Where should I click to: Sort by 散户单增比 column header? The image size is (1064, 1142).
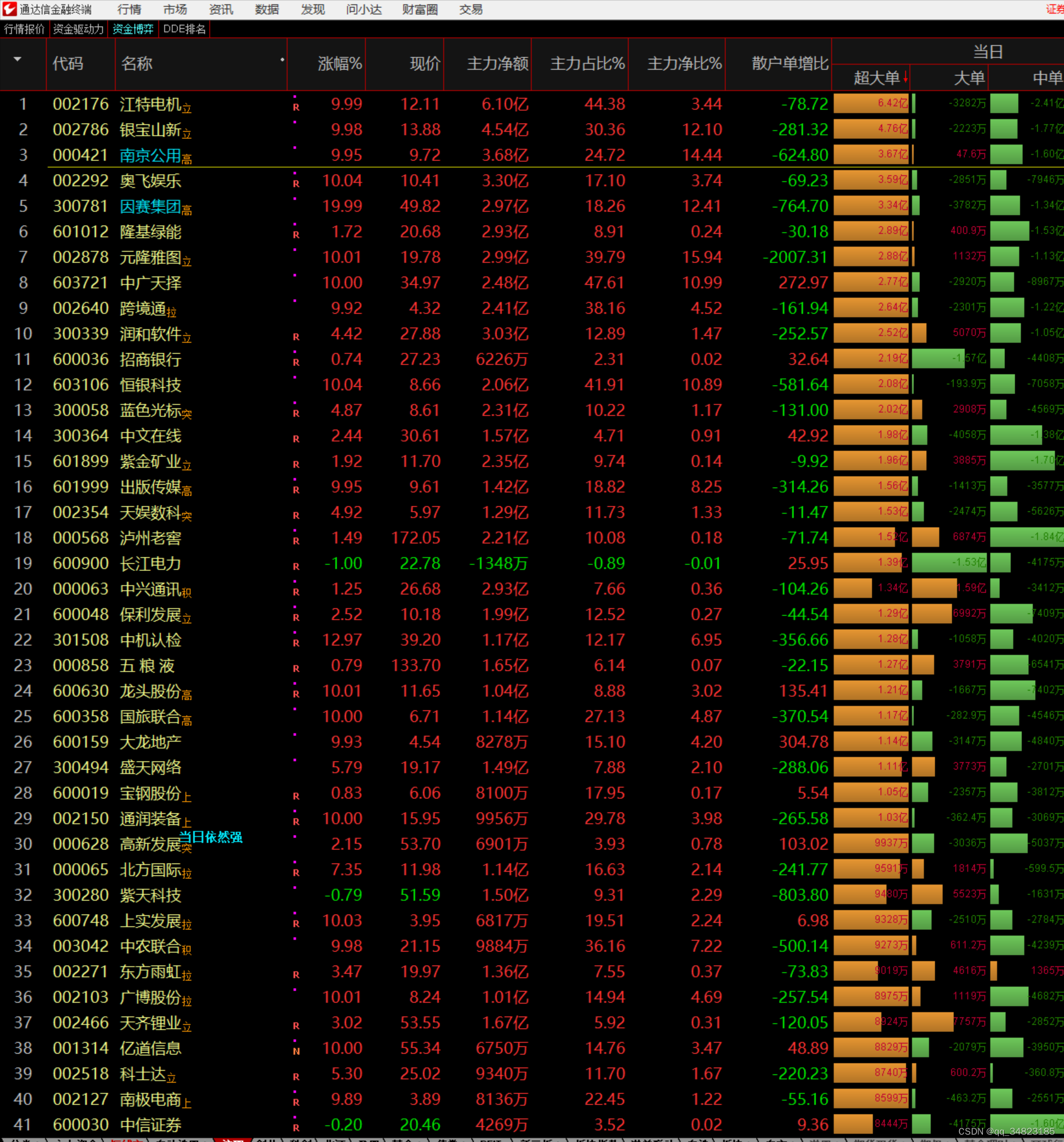[x=790, y=64]
